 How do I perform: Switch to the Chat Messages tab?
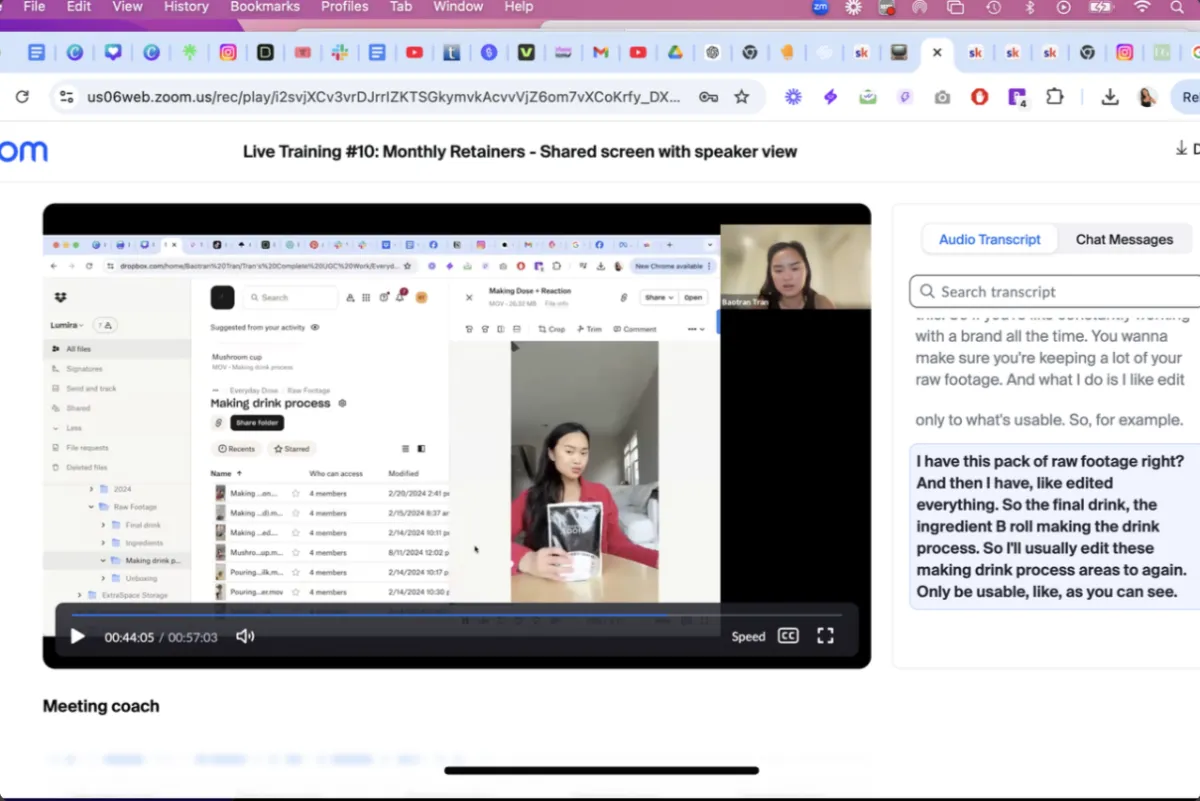click(x=1124, y=239)
